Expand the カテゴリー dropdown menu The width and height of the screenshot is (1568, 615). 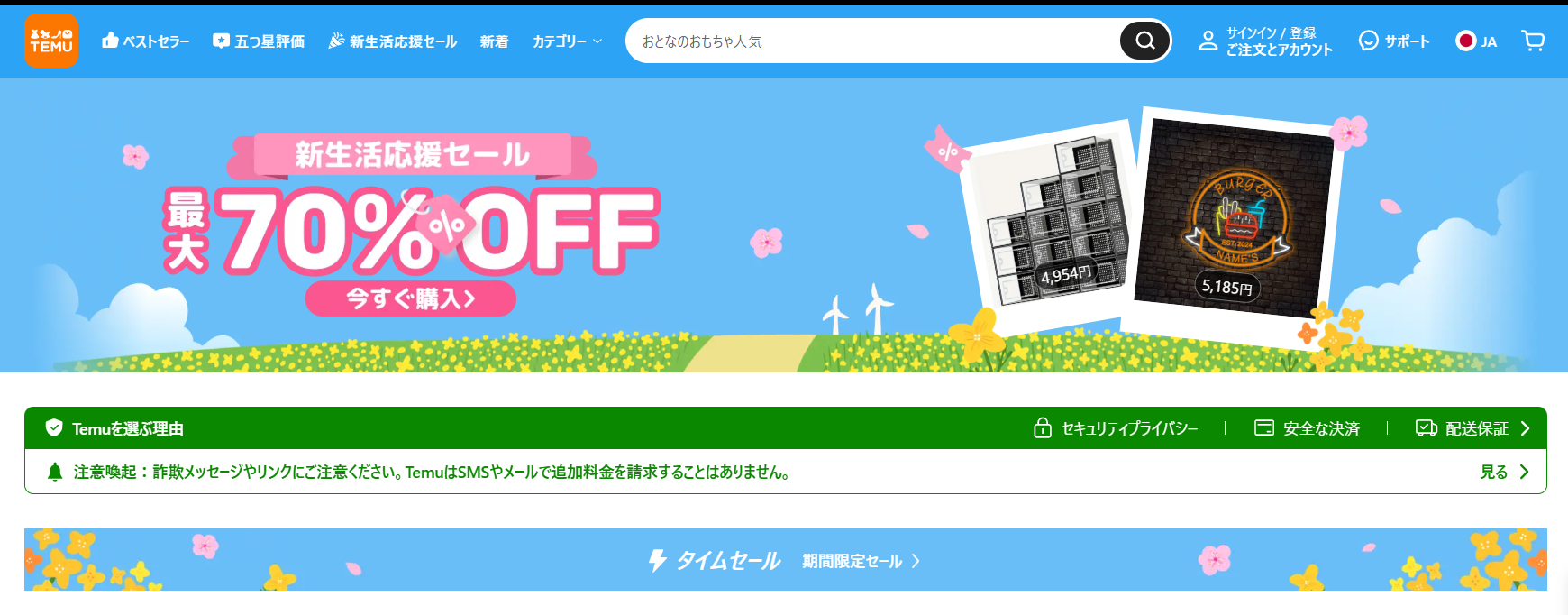pyautogui.click(x=567, y=41)
